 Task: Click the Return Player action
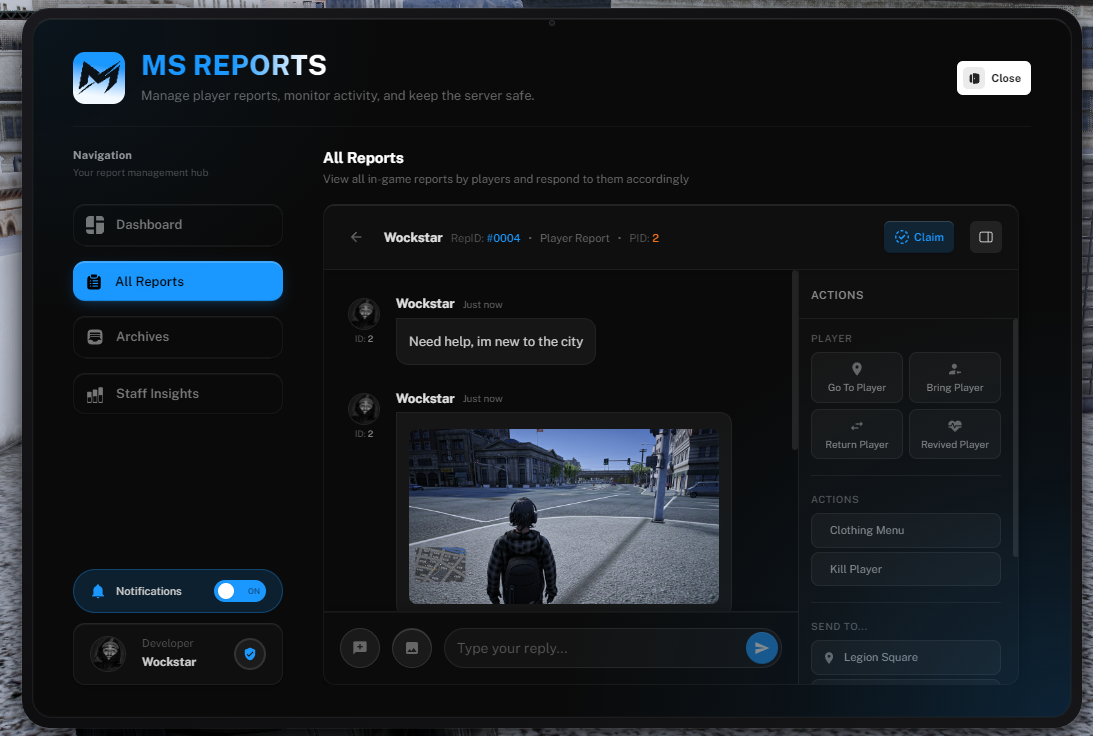click(x=857, y=434)
